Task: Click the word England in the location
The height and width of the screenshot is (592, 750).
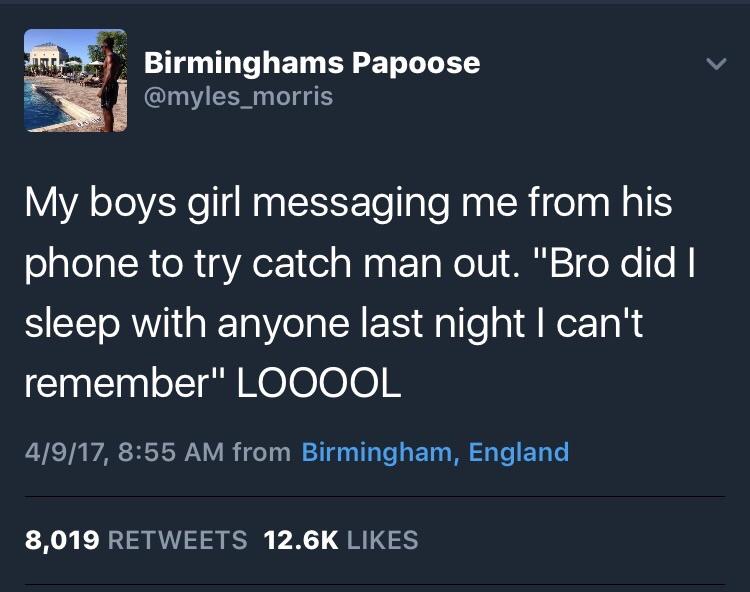Action: point(518,452)
